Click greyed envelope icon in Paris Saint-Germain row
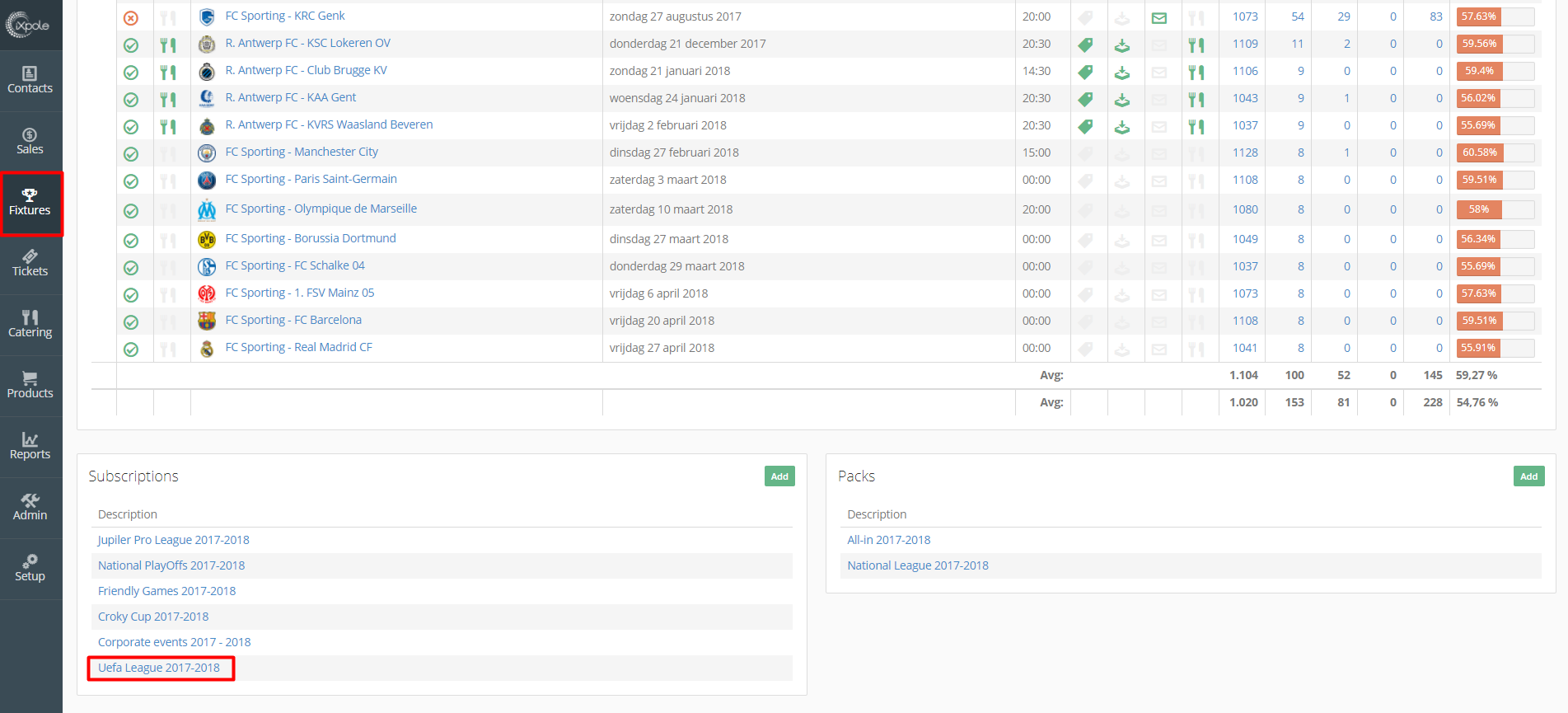This screenshot has width=1568, height=713. pyautogui.click(x=1159, y=181)
